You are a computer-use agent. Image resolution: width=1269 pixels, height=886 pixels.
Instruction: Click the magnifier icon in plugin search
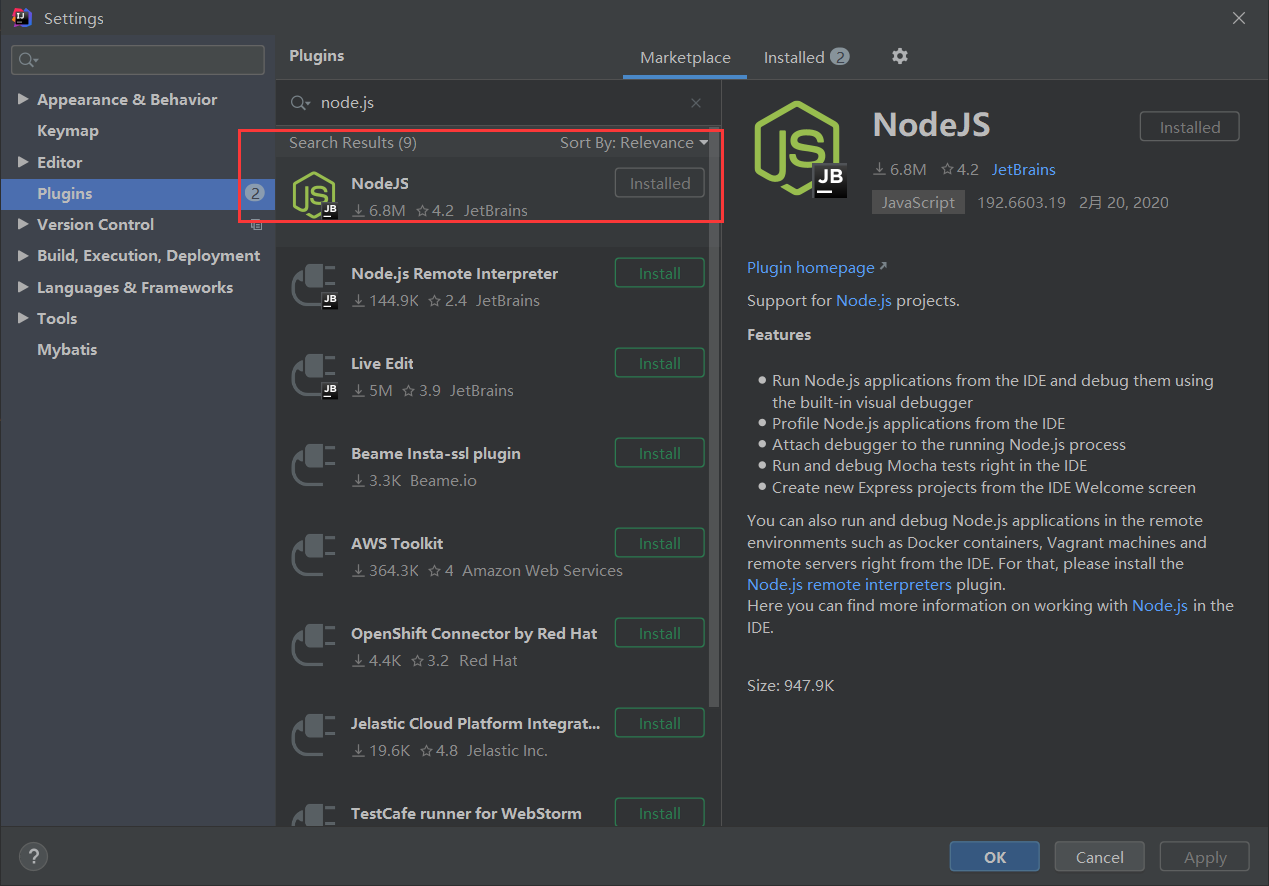(x=300, y=103)
